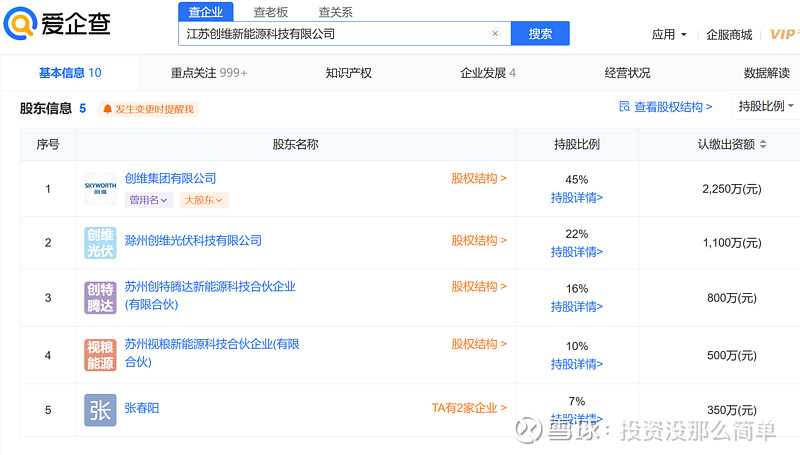Screen dimensions: 800x455
Task: Click into the company search field
Action: click(334, 34)
